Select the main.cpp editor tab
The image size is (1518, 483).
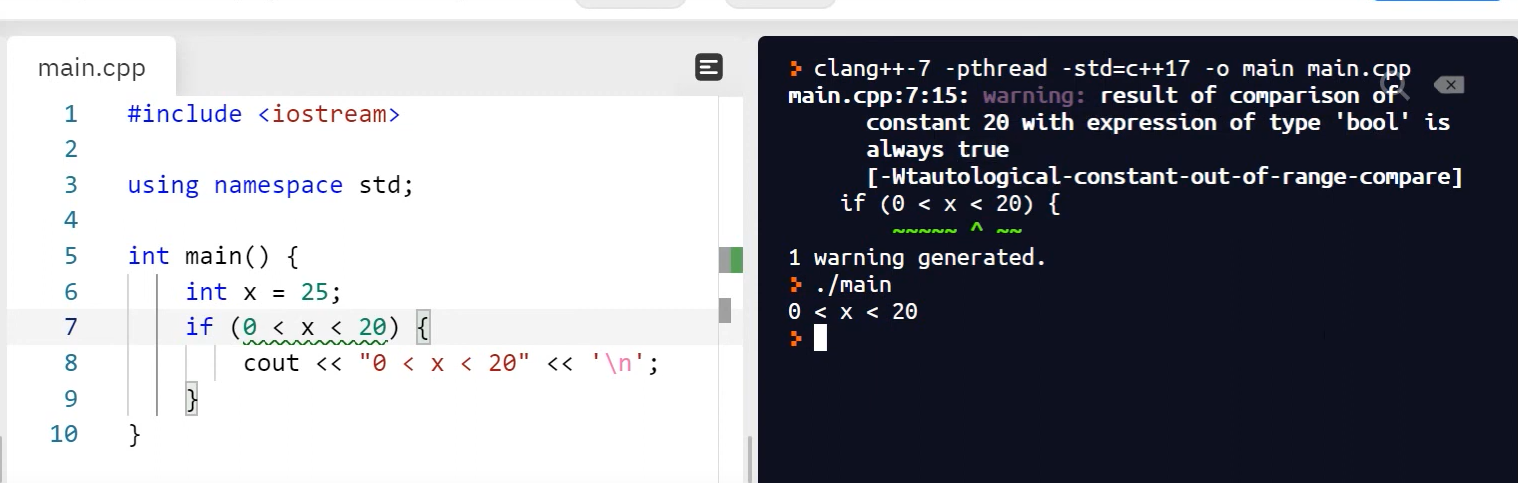(91, 68)
